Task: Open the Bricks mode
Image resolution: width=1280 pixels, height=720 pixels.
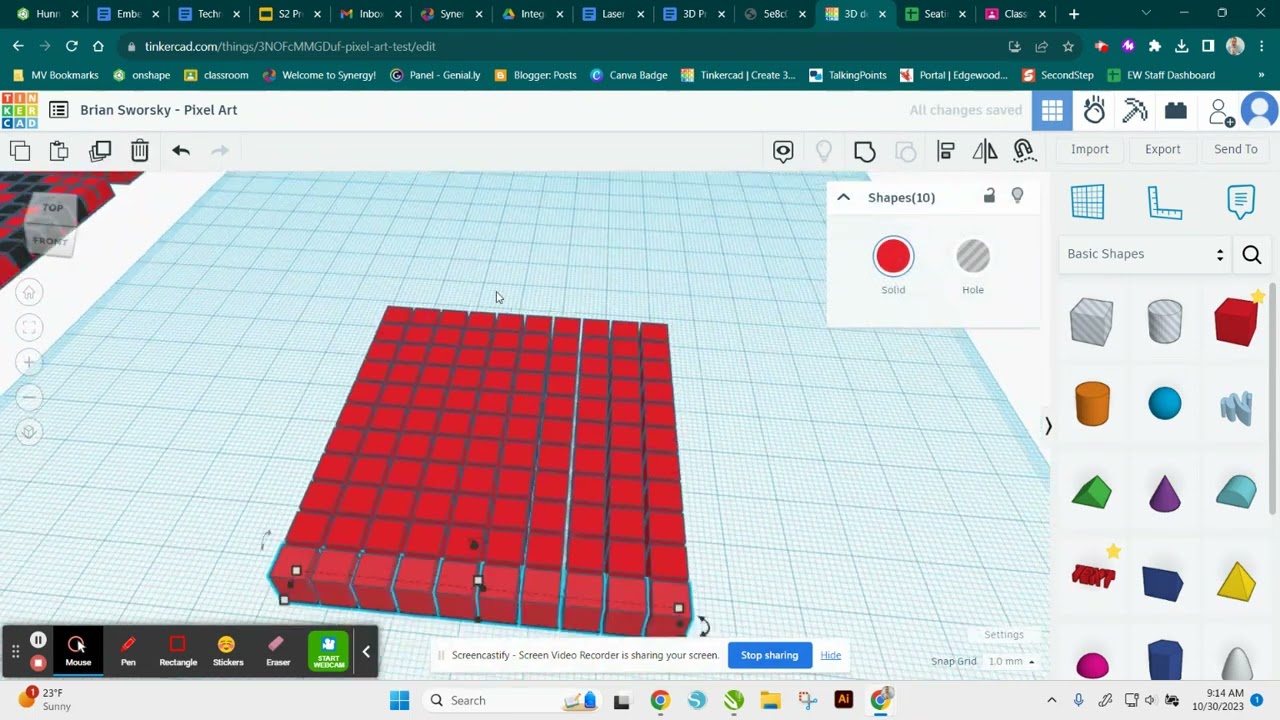Action: pos(1176,111)
